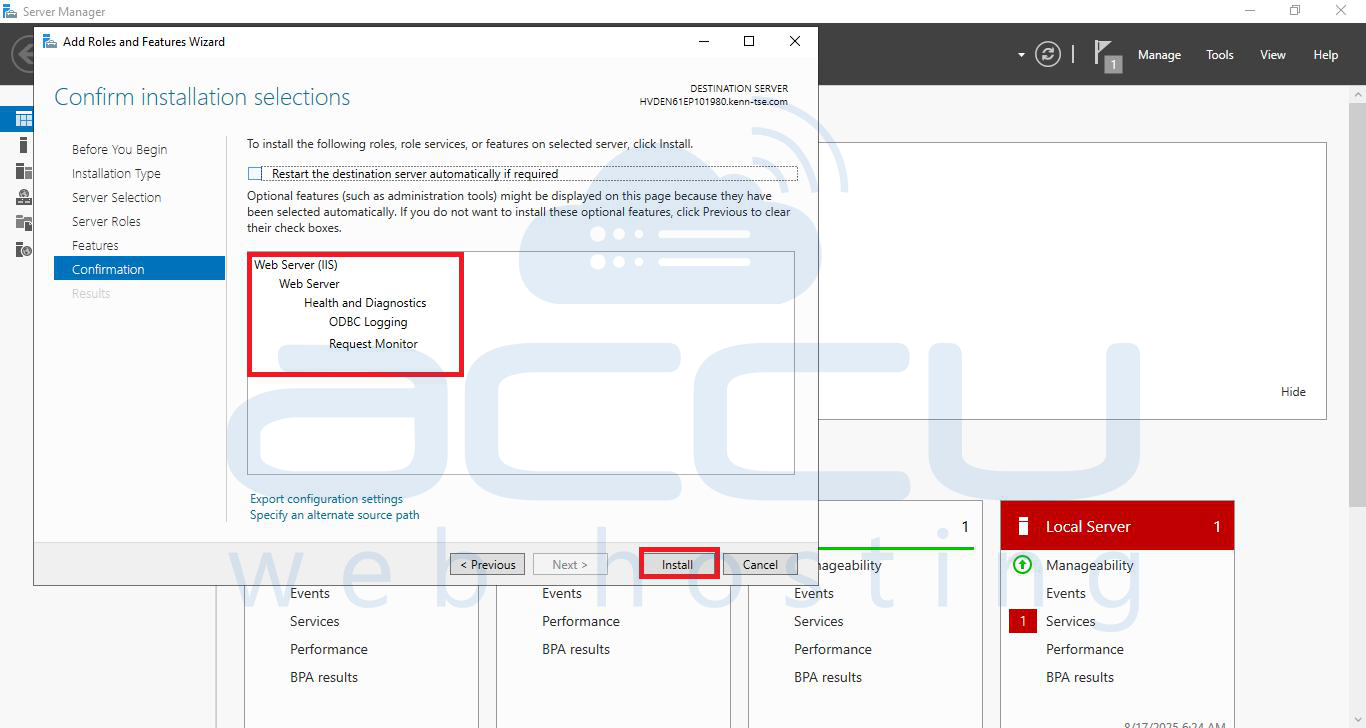This screenshot has width=1366, height=728.
Task: Click the refresh icon in the toolbar
Action: pyautogui.click(x=1047, y=54)
